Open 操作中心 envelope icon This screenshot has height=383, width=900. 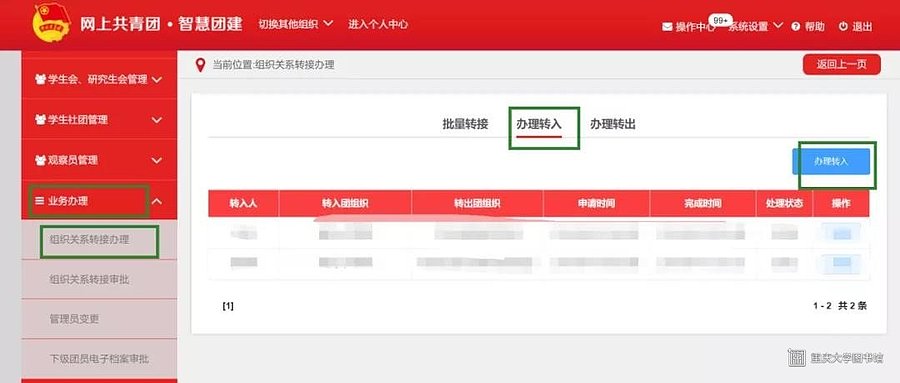pyautogui.click(x=667, y=26)
